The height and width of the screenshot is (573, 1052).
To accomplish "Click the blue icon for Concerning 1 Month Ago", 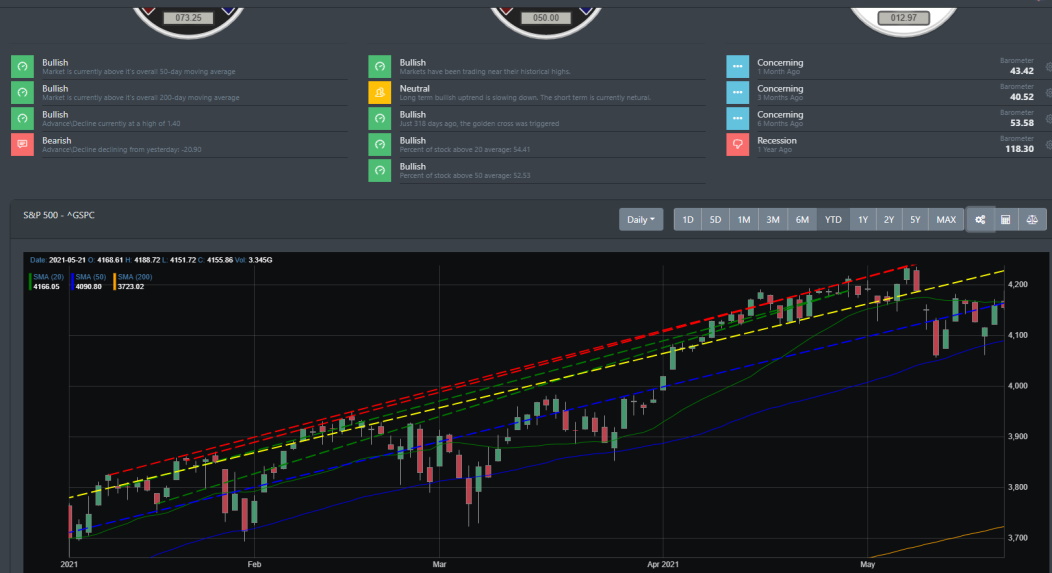I will coord(737,66).
